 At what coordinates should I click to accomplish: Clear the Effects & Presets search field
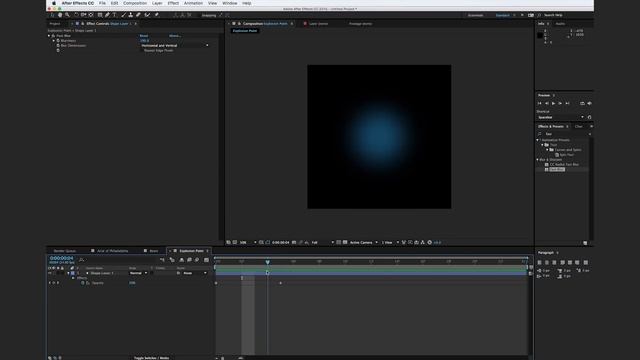[590, 134]
